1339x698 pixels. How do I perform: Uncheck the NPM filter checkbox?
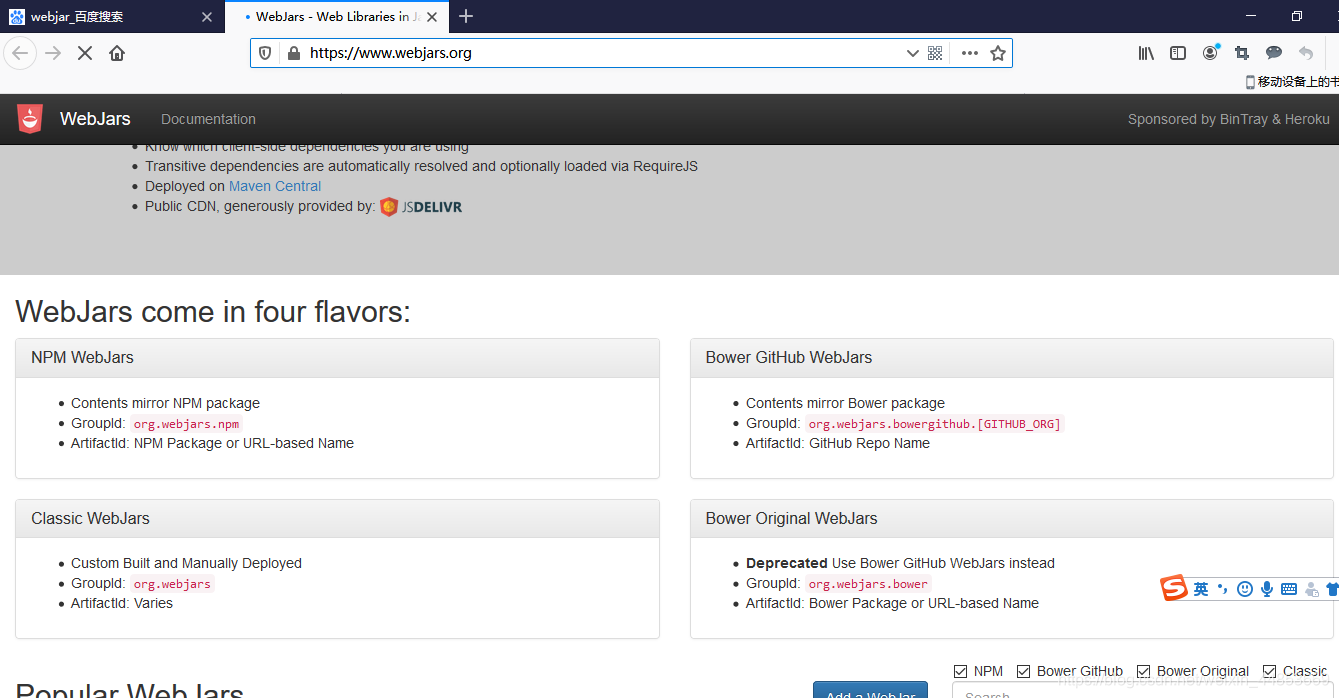pyautogui.click(x=961, y=671)
